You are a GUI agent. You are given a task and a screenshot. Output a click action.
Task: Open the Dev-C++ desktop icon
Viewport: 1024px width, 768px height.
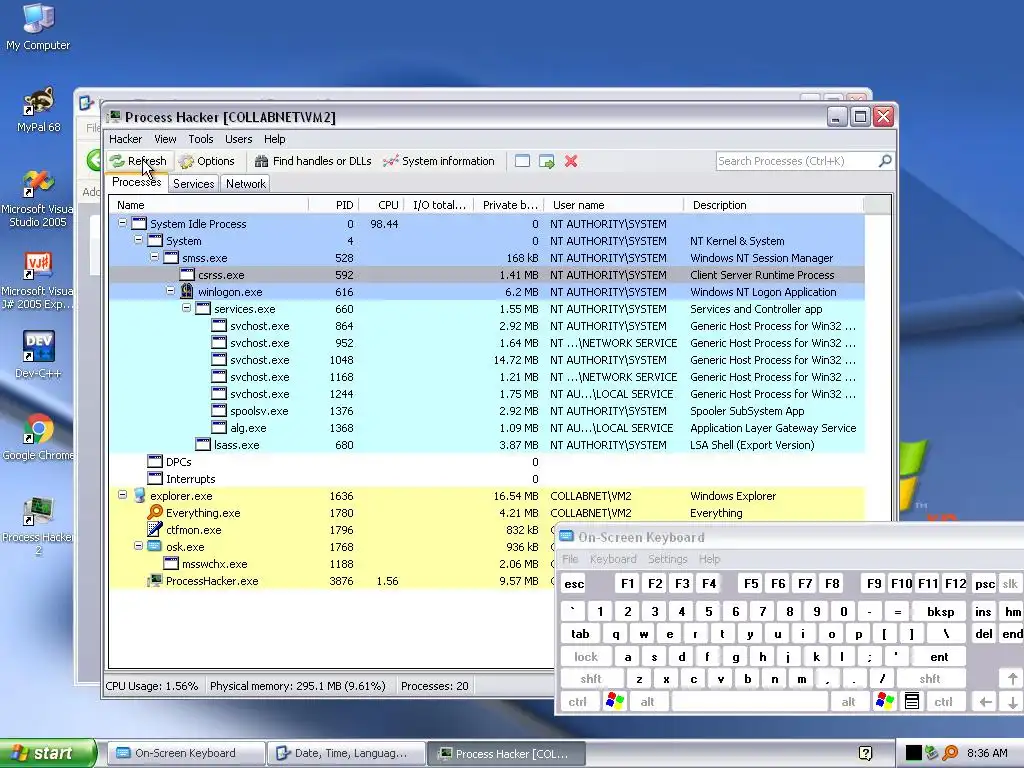[38, 355]
